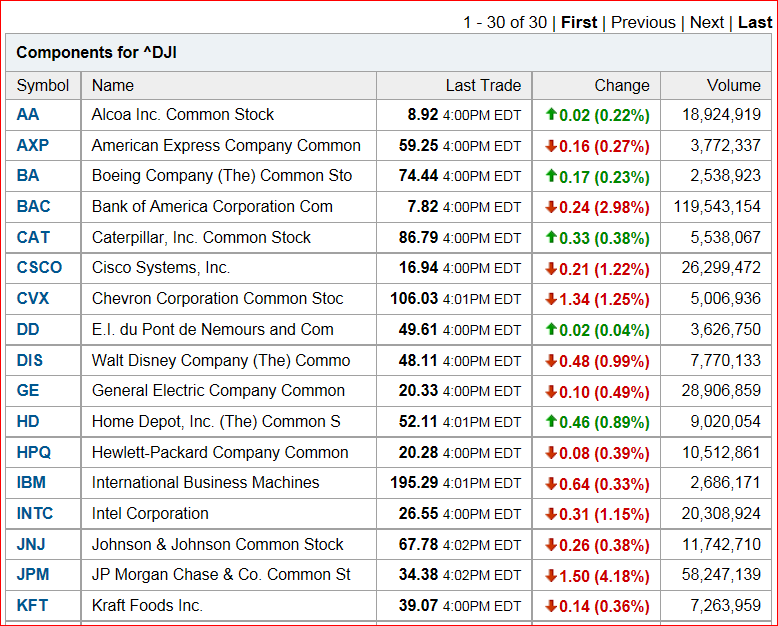Image resolution: width=778 pixels, height=626 pixels.
Task: Select the 'Components for ^DJI' table title
Action: (96, 53)
